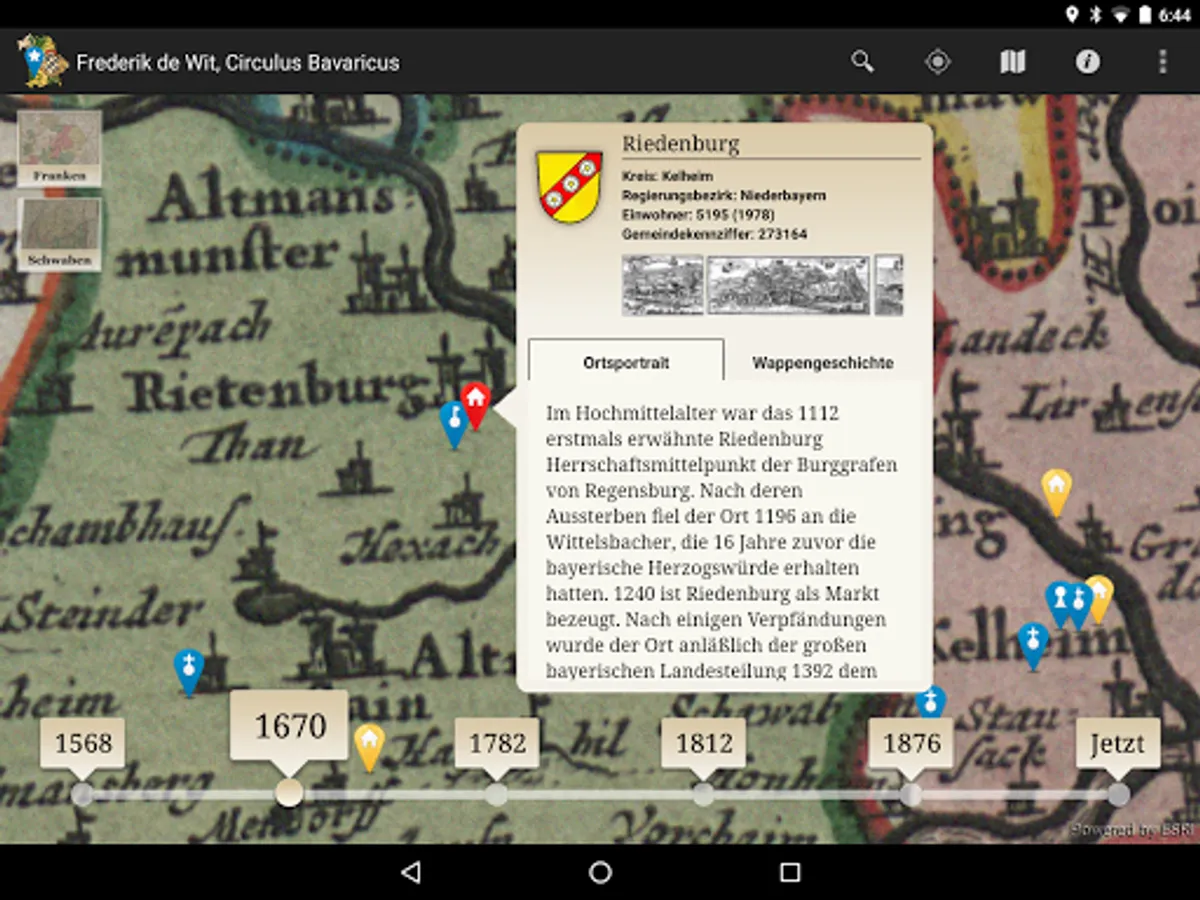Switch to the Ortsportrait tab
This screenshot has width=1200, height=900.
tap(626, 362)
